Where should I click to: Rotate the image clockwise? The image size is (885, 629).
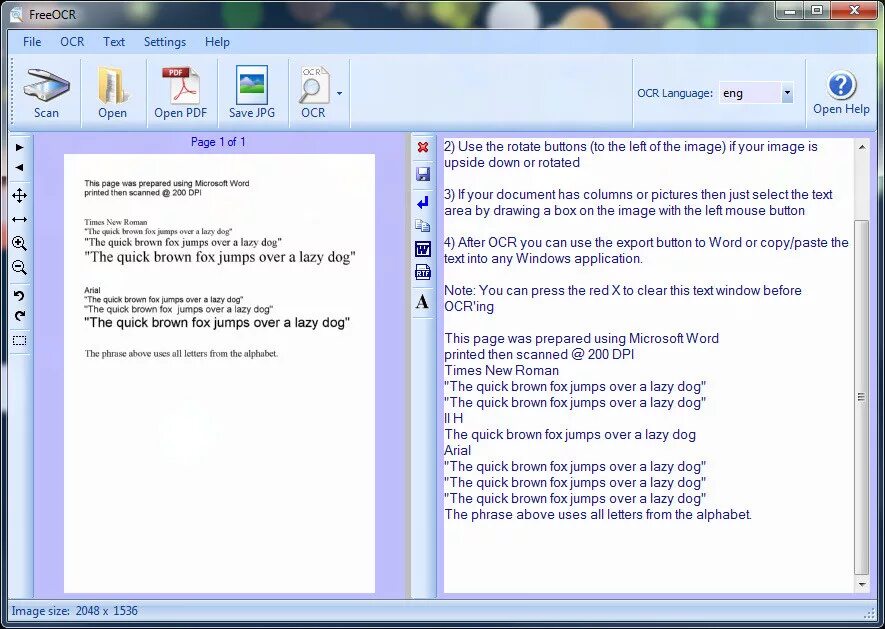pos(20,316)
